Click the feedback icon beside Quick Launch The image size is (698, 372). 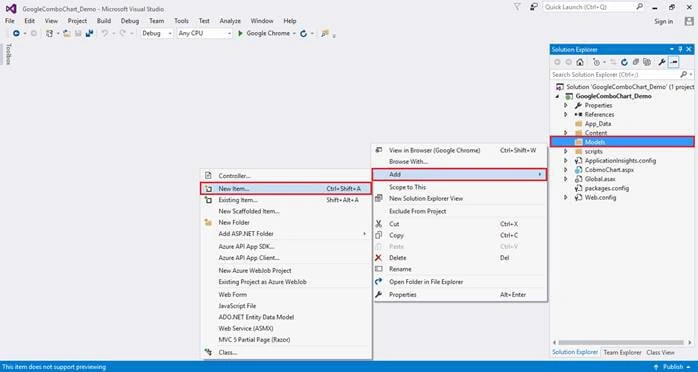pos(533,7)
